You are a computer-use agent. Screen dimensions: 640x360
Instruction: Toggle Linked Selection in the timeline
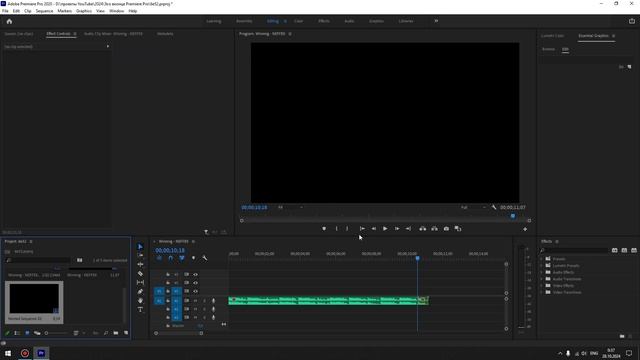(182, 258)
